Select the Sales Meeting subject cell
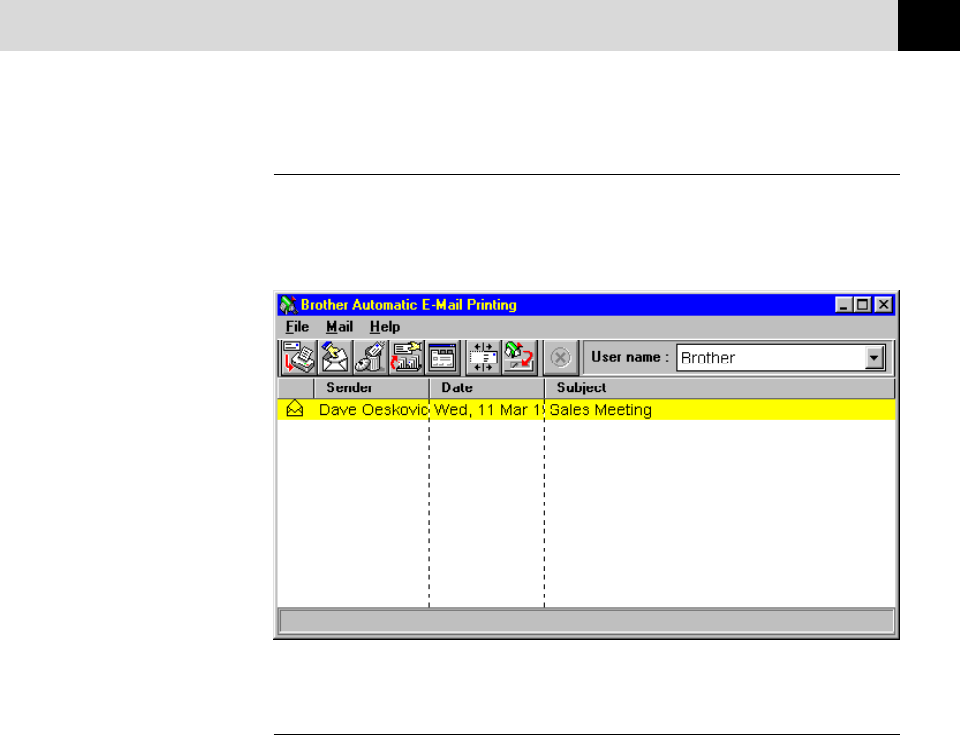960x735 pixels. pyautogui.click(x=720, y=410)
